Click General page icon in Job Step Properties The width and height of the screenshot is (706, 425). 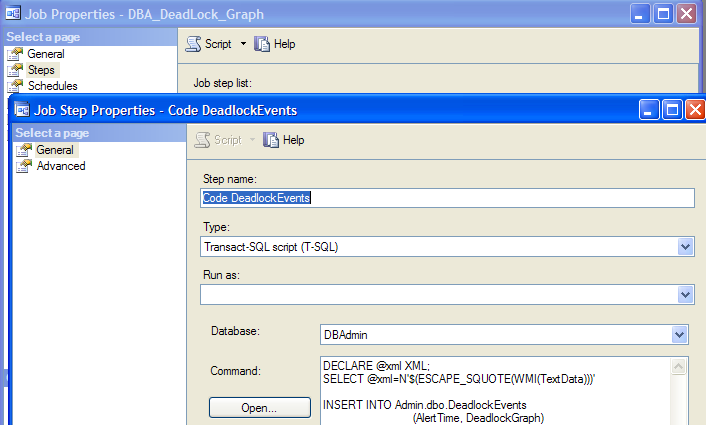[23, 150]
